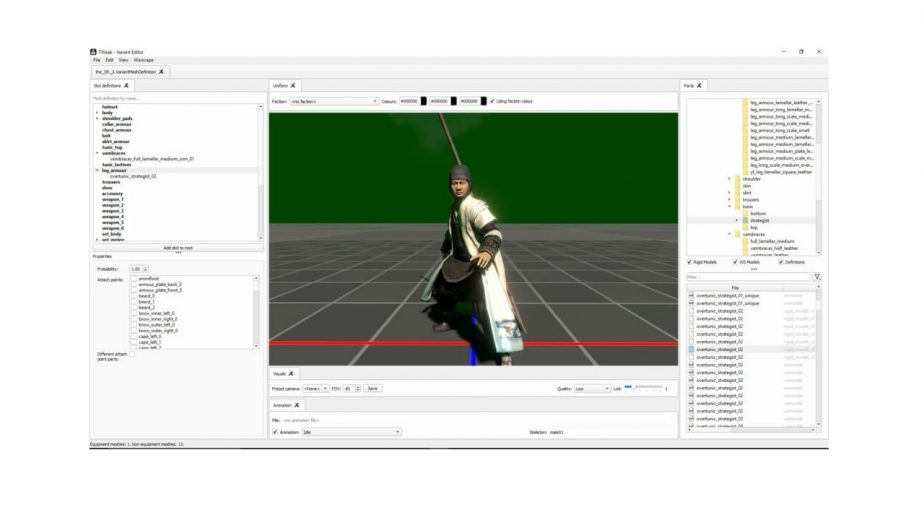Select vambraces_full_lamellar_medium_iron_01 entry
The width and height of the screenshot is (924, 520).
pyautogui.click(x=152, y=159)
